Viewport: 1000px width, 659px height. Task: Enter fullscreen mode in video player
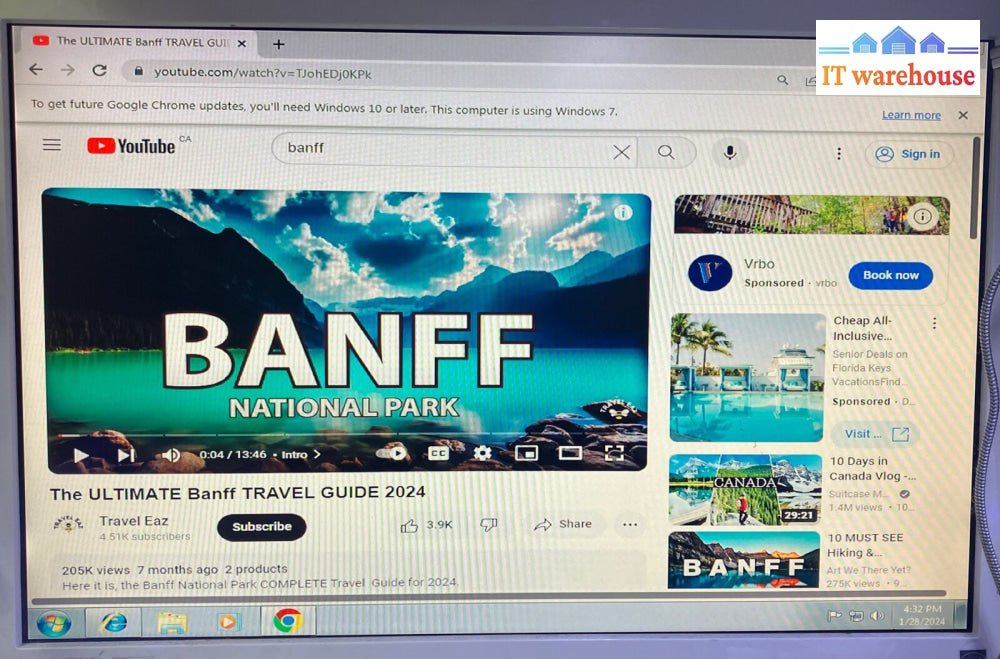click(614, 453)
